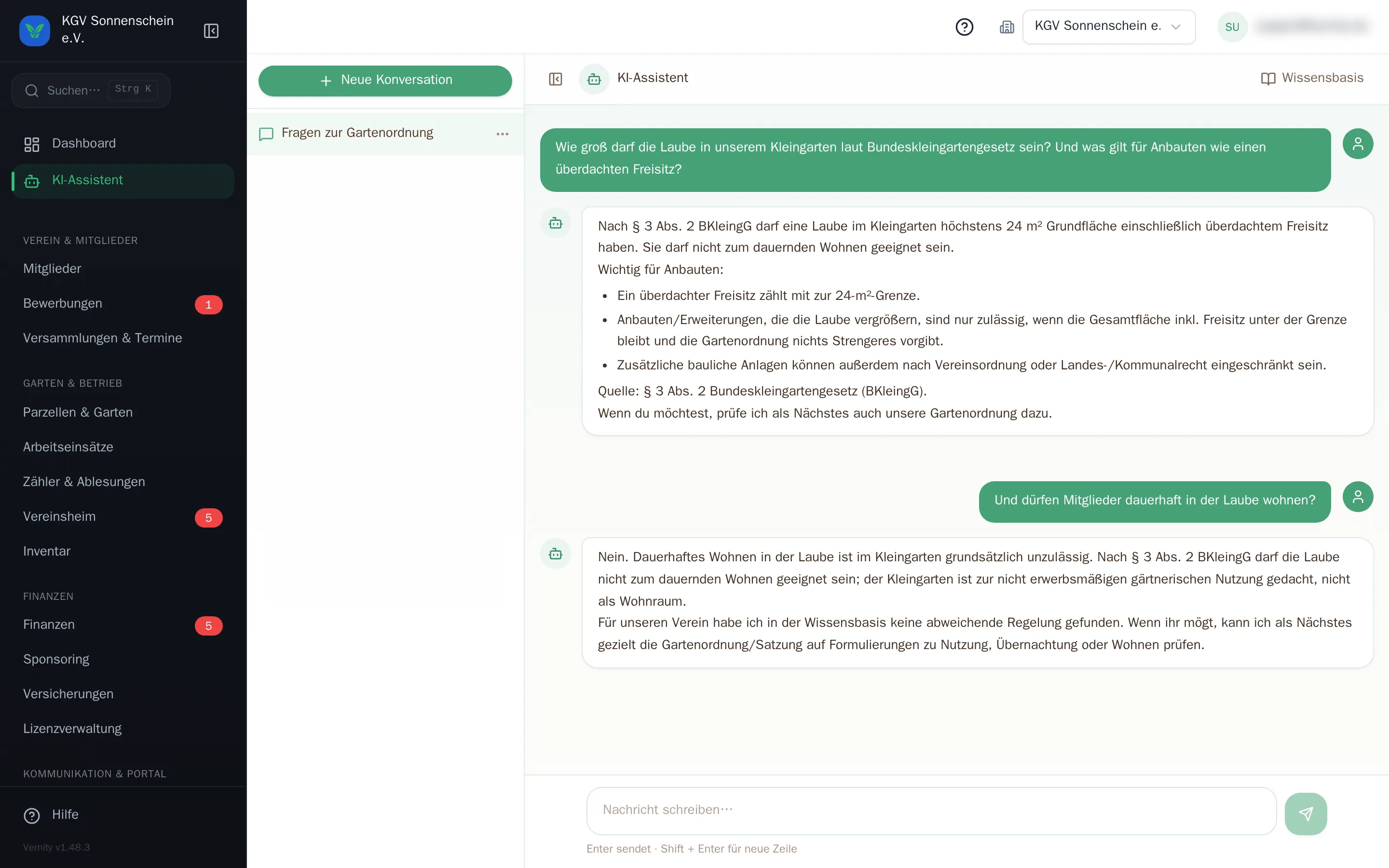The height and width of the screenshot is (868, 1389).
Task: Click the Nachricht schreiben message field
Action: (x=931, y=811)
